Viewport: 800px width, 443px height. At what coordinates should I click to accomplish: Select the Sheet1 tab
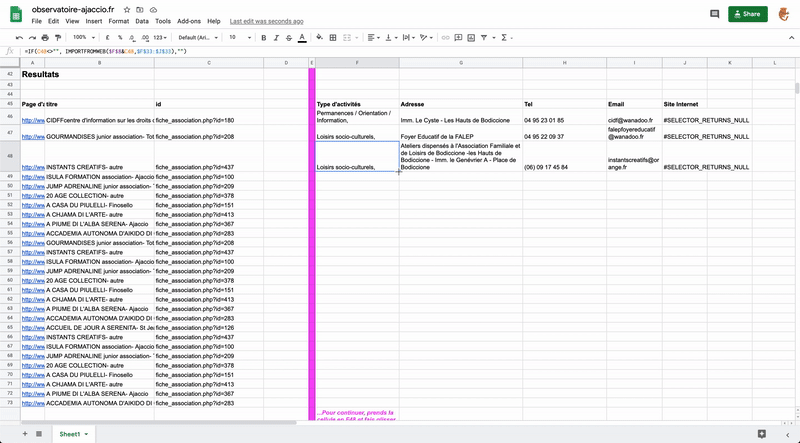tap(73, 434)
